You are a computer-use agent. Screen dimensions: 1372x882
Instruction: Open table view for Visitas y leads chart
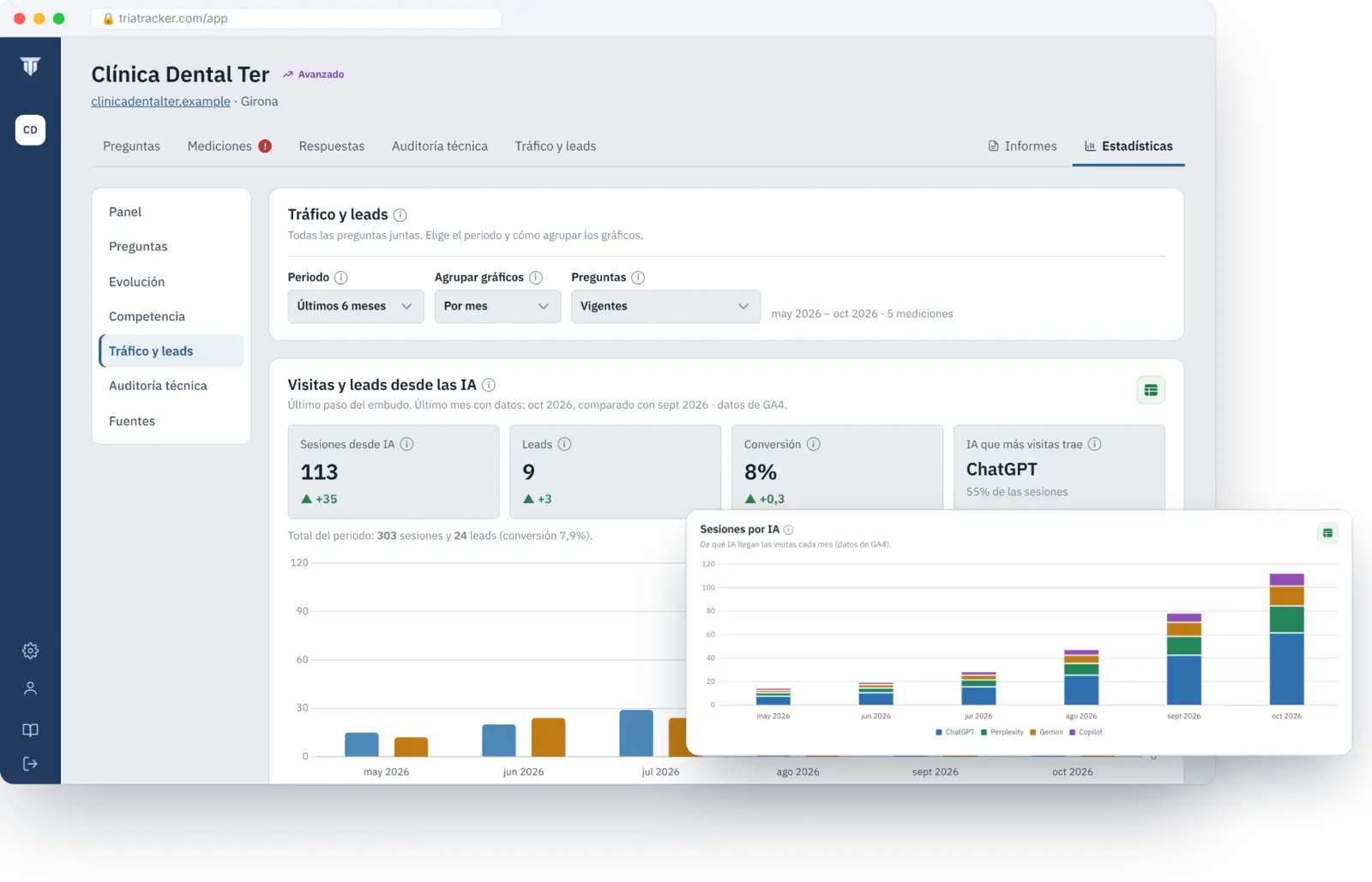1151,390
